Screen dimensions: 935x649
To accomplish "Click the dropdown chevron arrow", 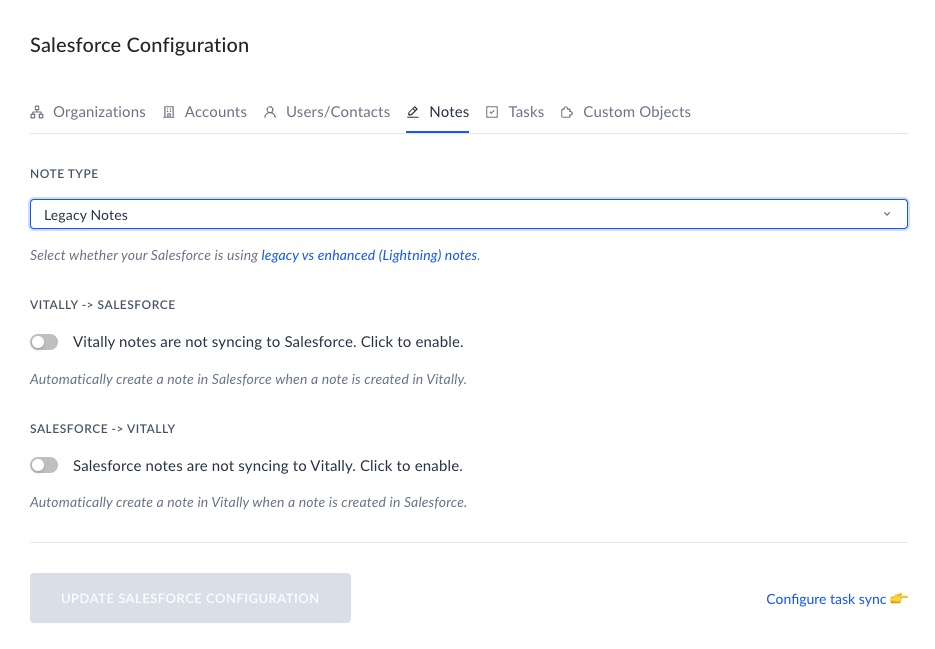I will pos(887,214).
